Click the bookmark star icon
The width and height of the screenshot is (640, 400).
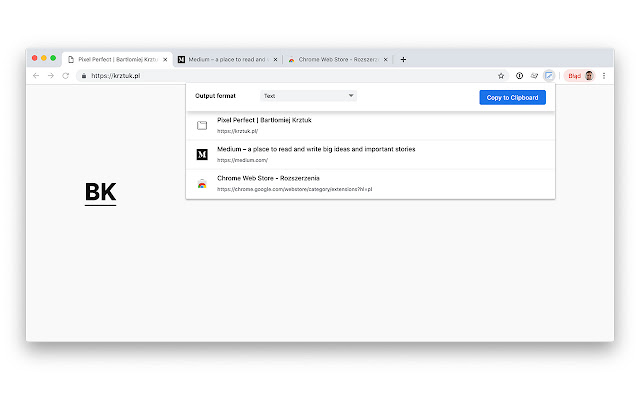point(501,75)
